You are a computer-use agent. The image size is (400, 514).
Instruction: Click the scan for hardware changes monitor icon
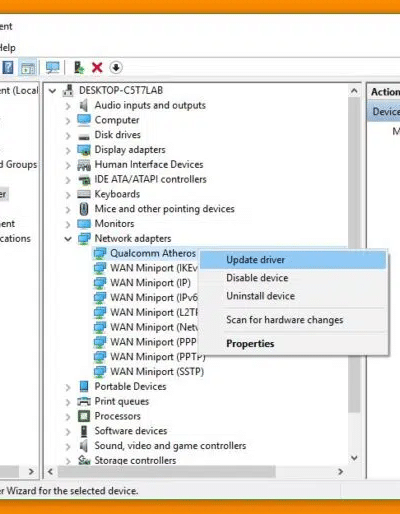point(53,68)
